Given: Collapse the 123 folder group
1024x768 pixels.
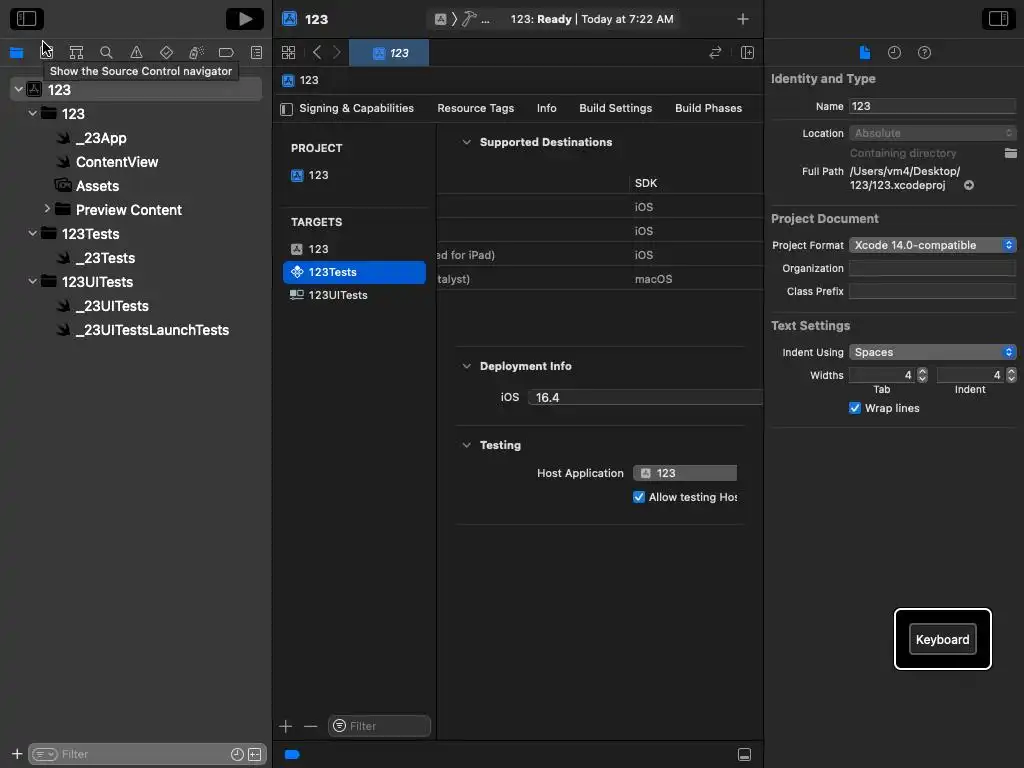Looking at the screenshot, I should (33, 114).
